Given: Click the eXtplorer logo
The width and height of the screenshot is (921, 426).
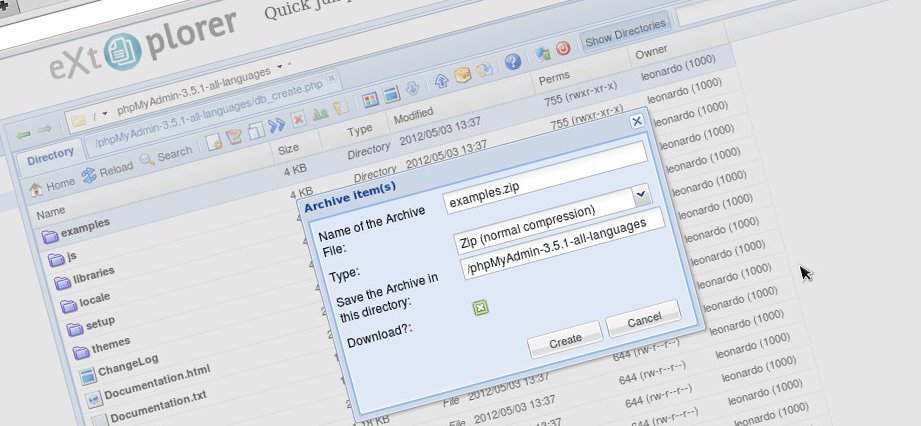Looking at the screenshot, I should (x=143, y=46).
